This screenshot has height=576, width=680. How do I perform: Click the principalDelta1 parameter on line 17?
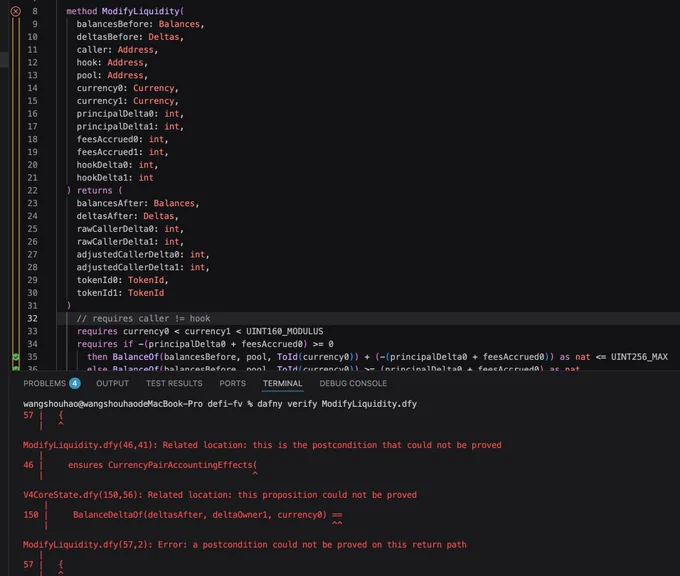[x=115, y=127]
